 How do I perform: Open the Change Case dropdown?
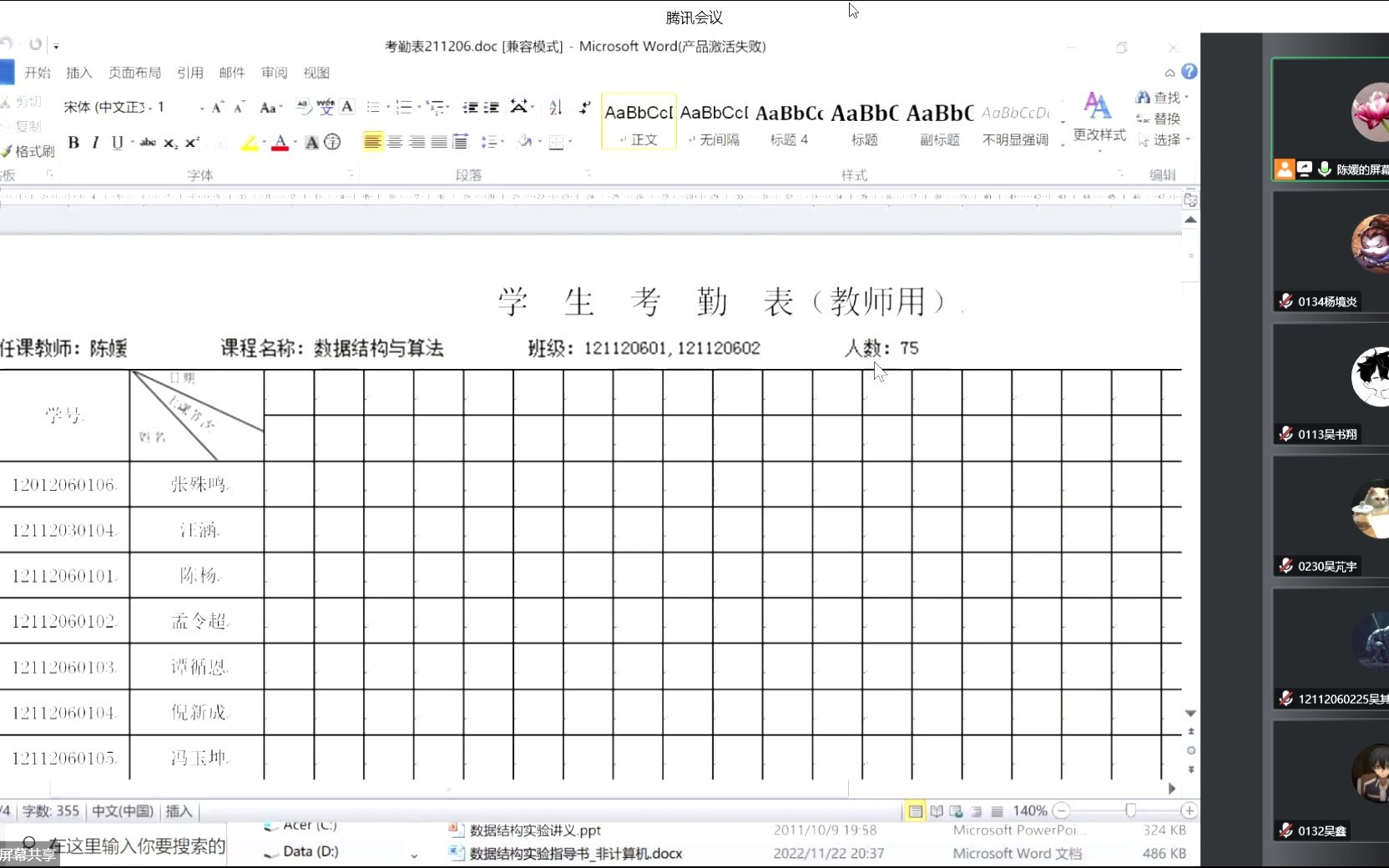pyautogui.click(x=270, y=107)
